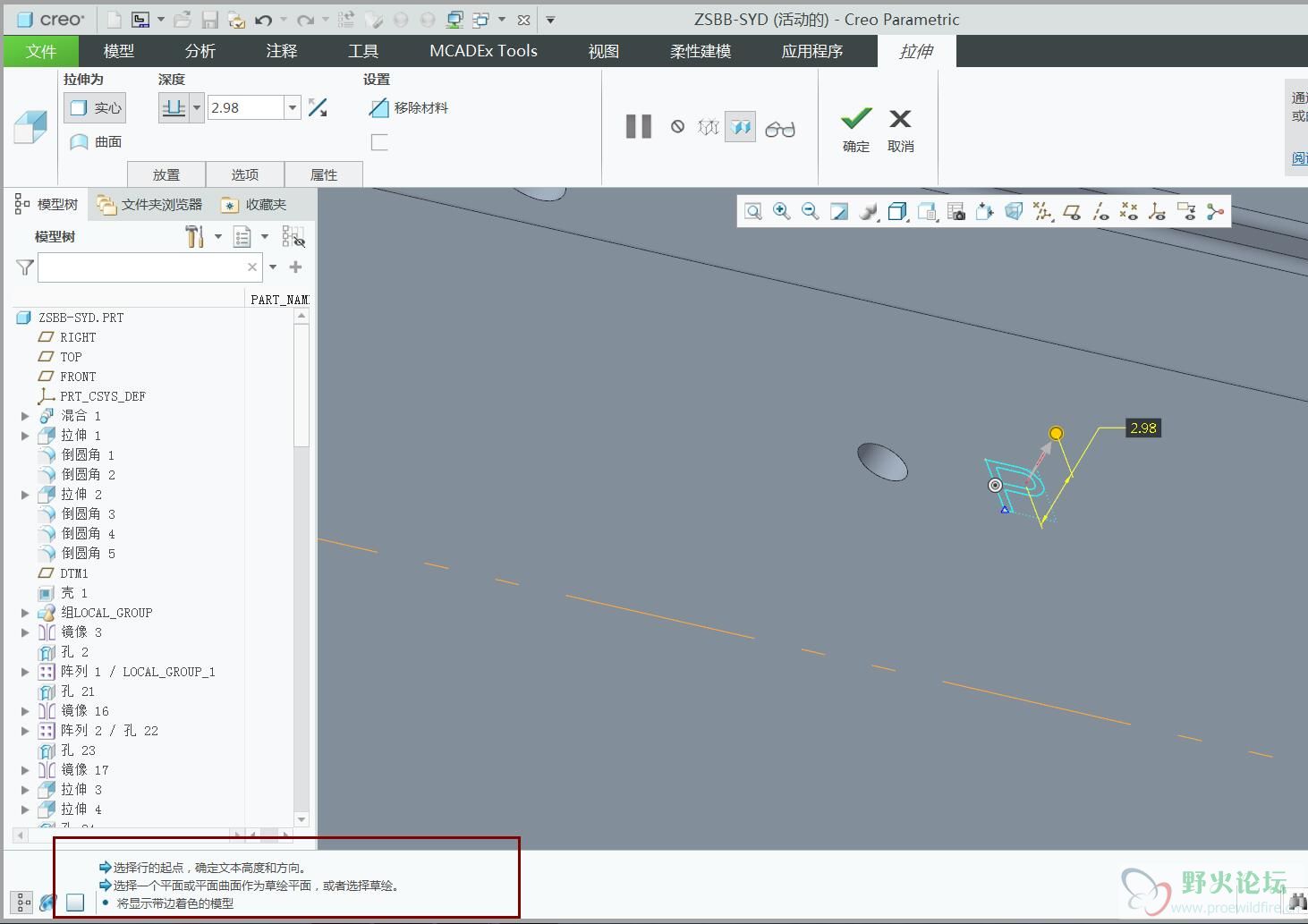
Task: Open the 文件 file menu
Action: click(x=41, y=51)
